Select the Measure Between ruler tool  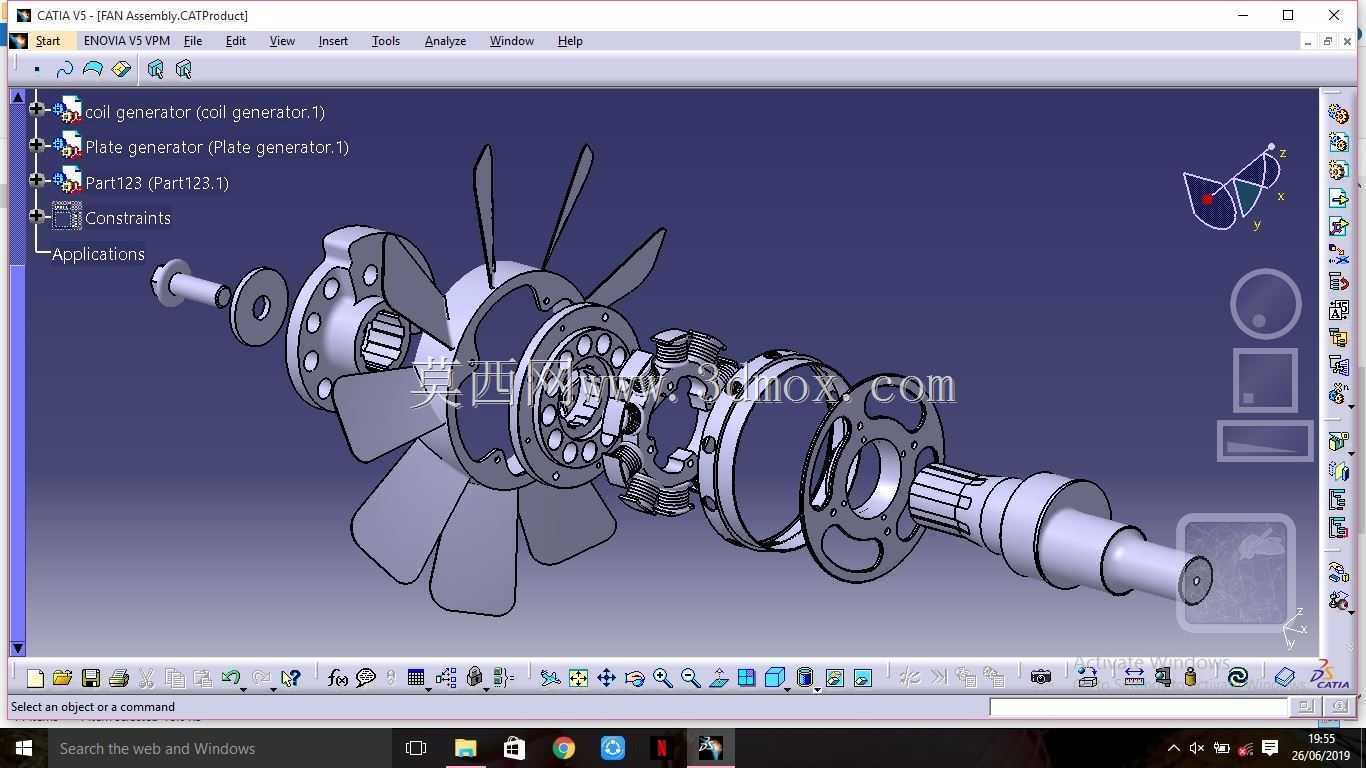pos(1134,678)
